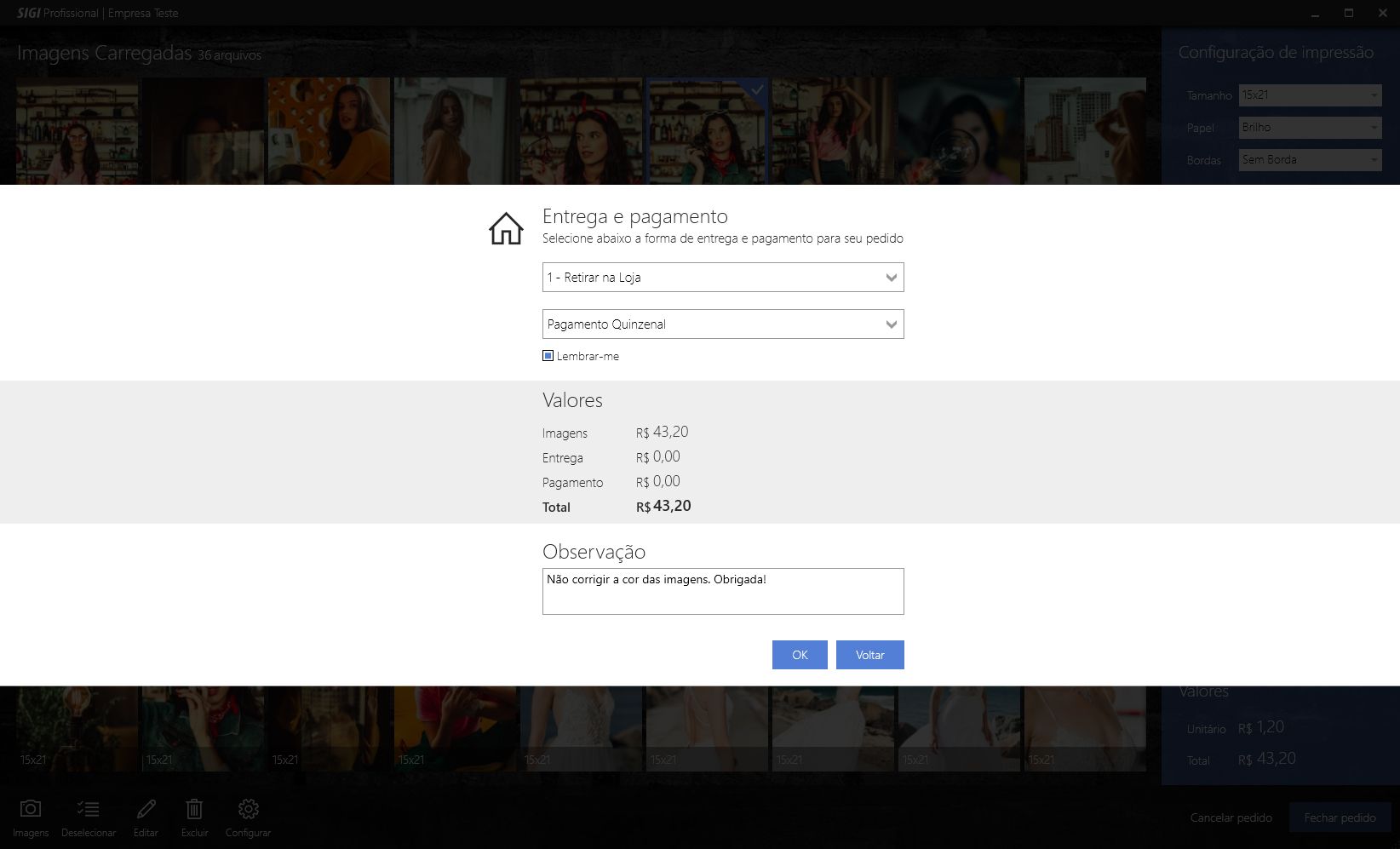Click Cancelar pedido link
The image size is (1400, 849).
(x=1231, y=817)
